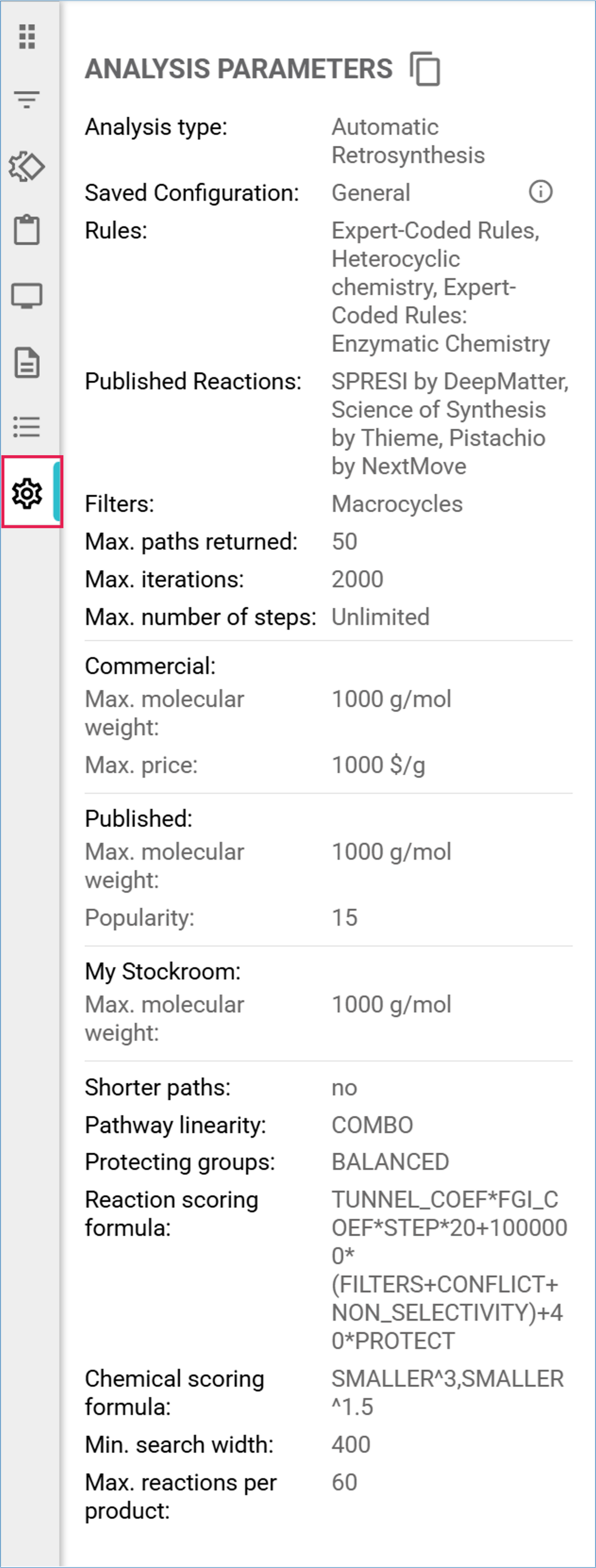Show the bulleted list icon in sidebar

point(27,427)
